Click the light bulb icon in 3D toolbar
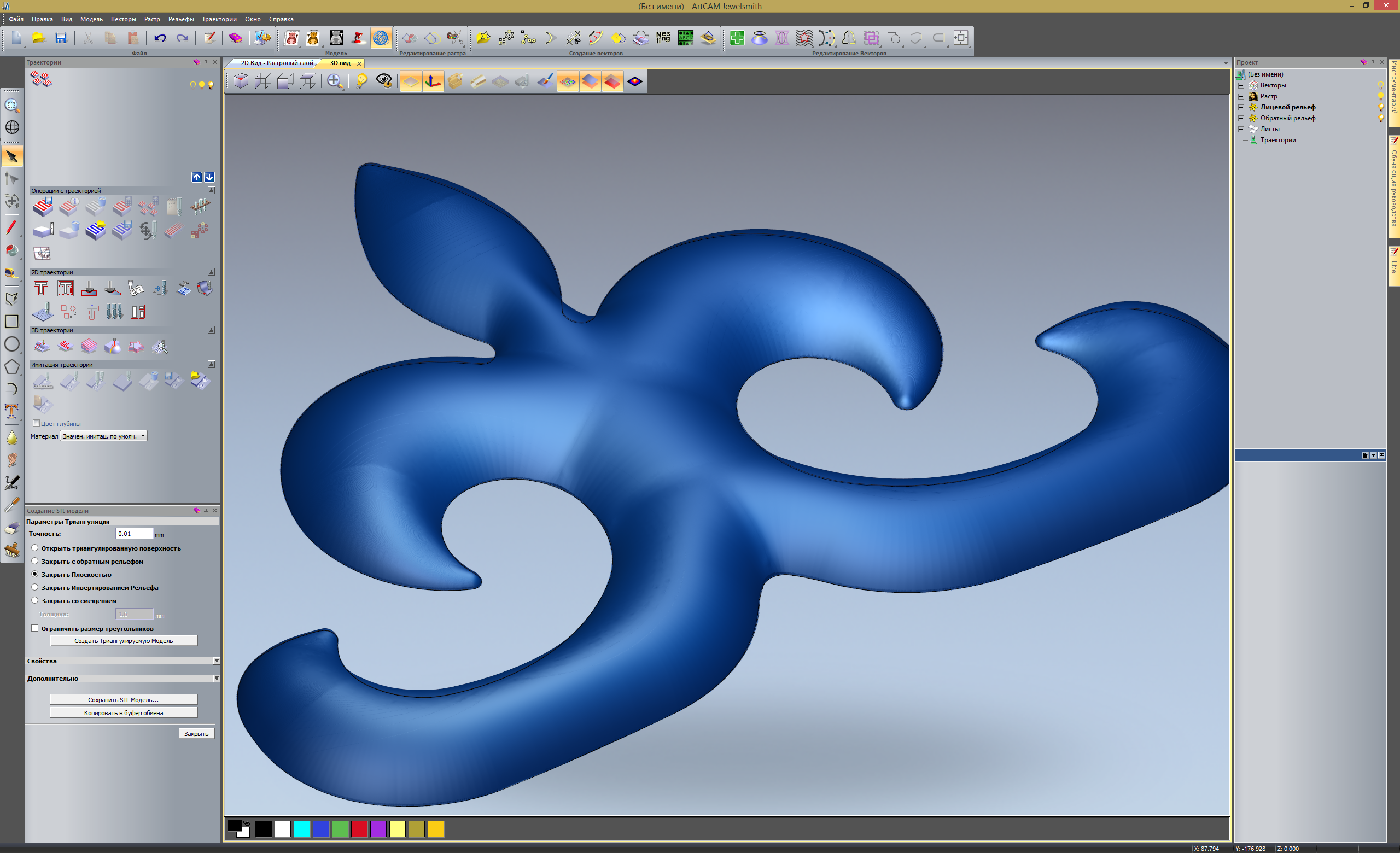 tap(361, 81)
